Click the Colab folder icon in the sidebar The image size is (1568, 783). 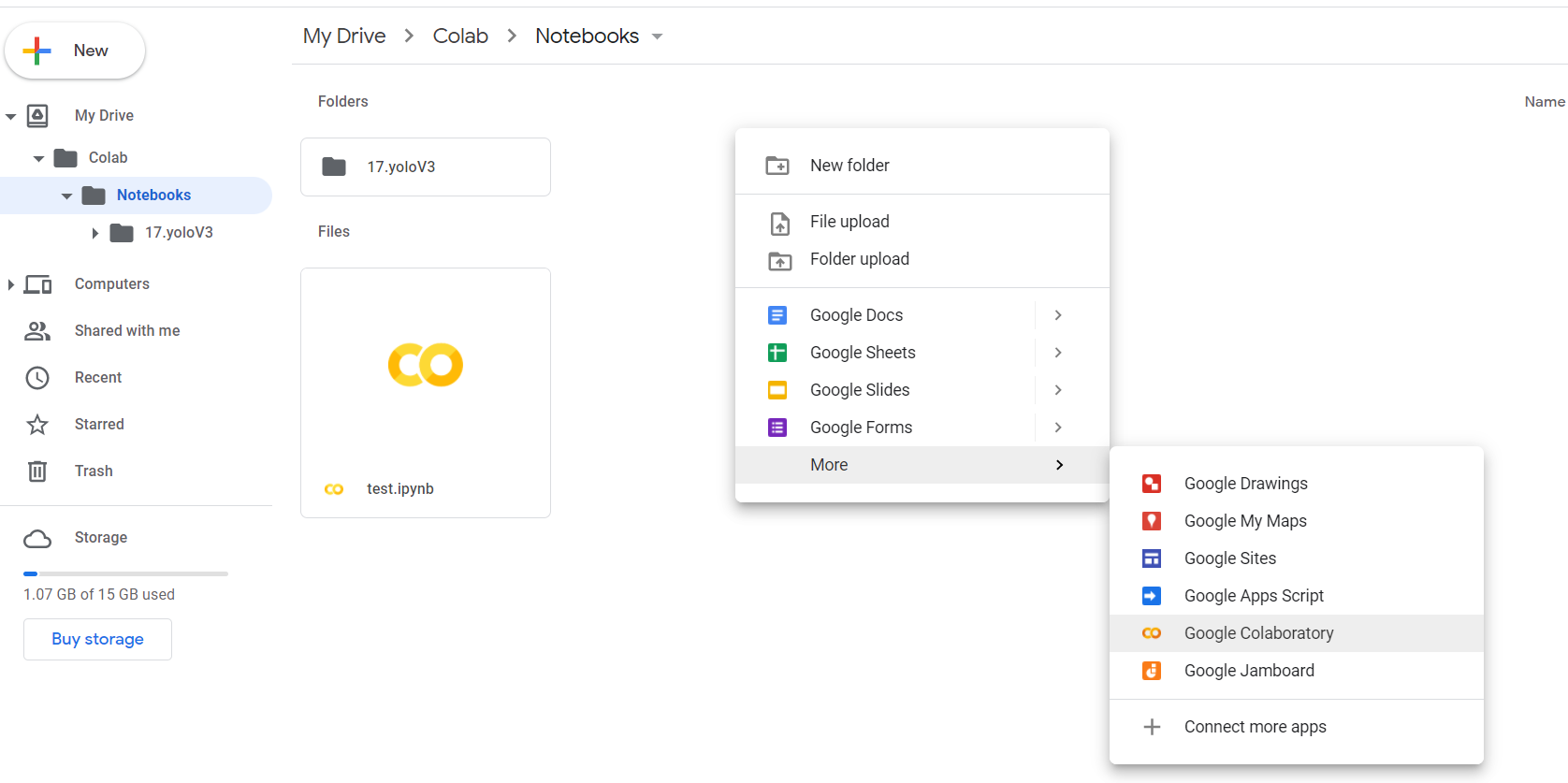click(x=65, y=157)
